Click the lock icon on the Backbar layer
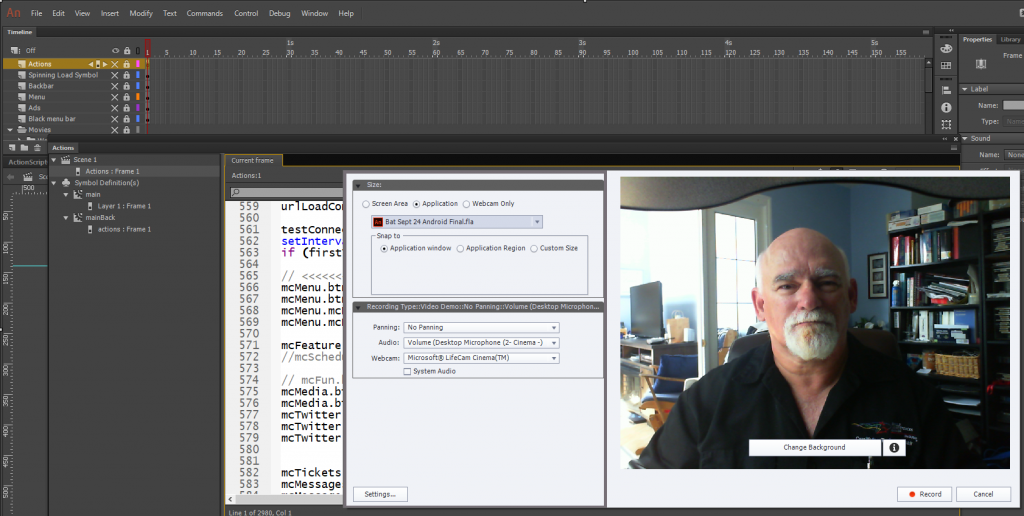The height and width of the screenshot is (516, 1024). click(x=126, y=86)
